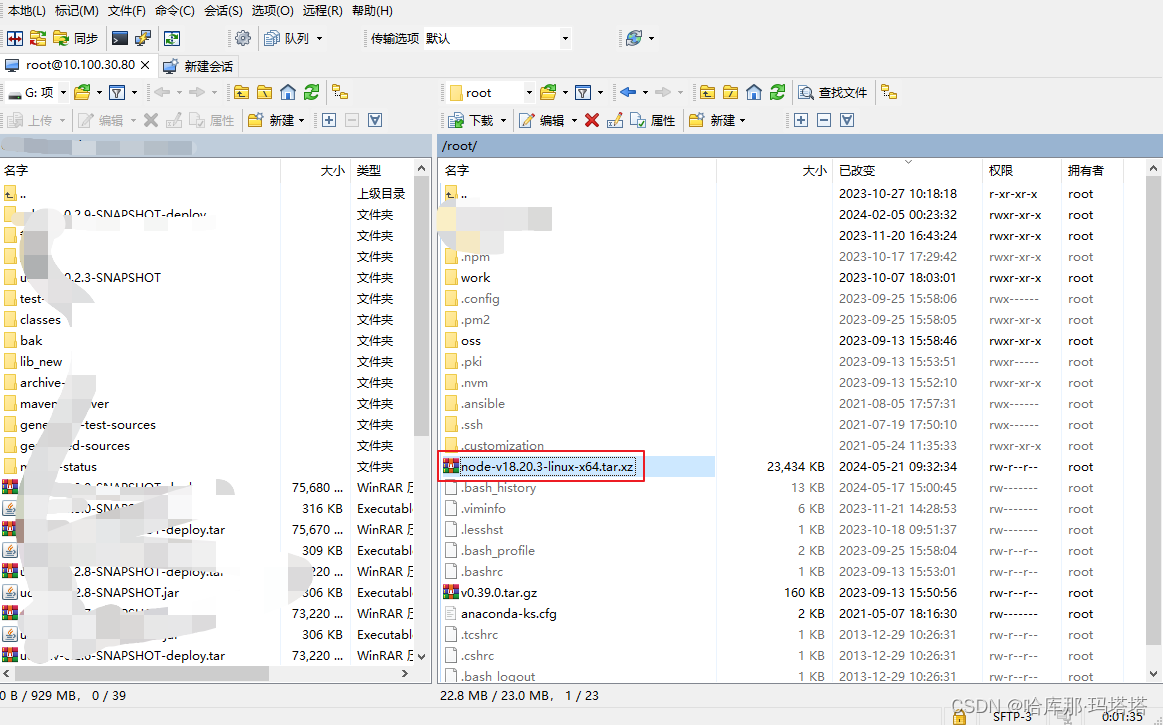
Task: Open the 标记(M) menu
Action: pos(76,10)
